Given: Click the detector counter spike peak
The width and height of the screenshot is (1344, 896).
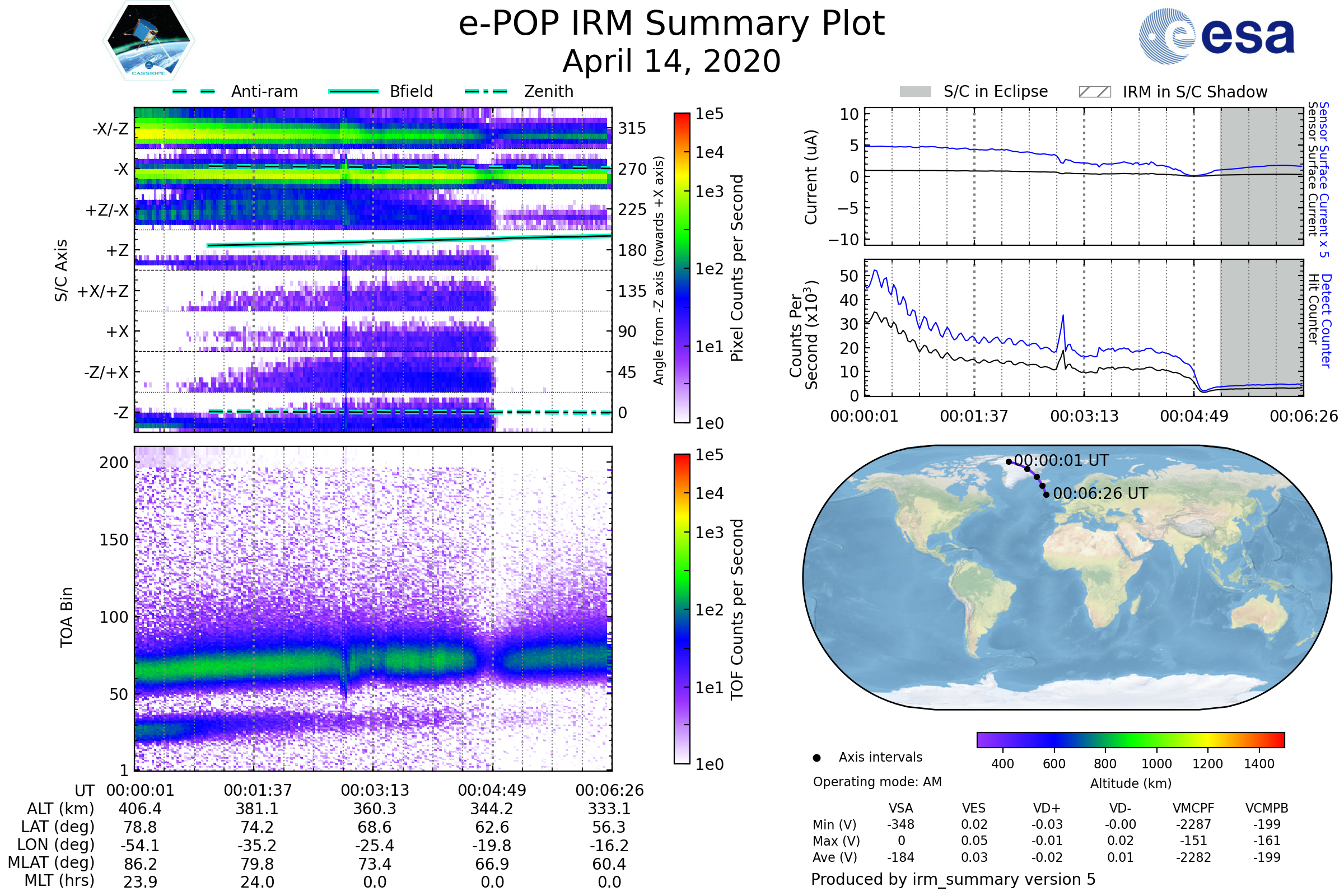Looking at the screenshot, I should click(1063, 316).
